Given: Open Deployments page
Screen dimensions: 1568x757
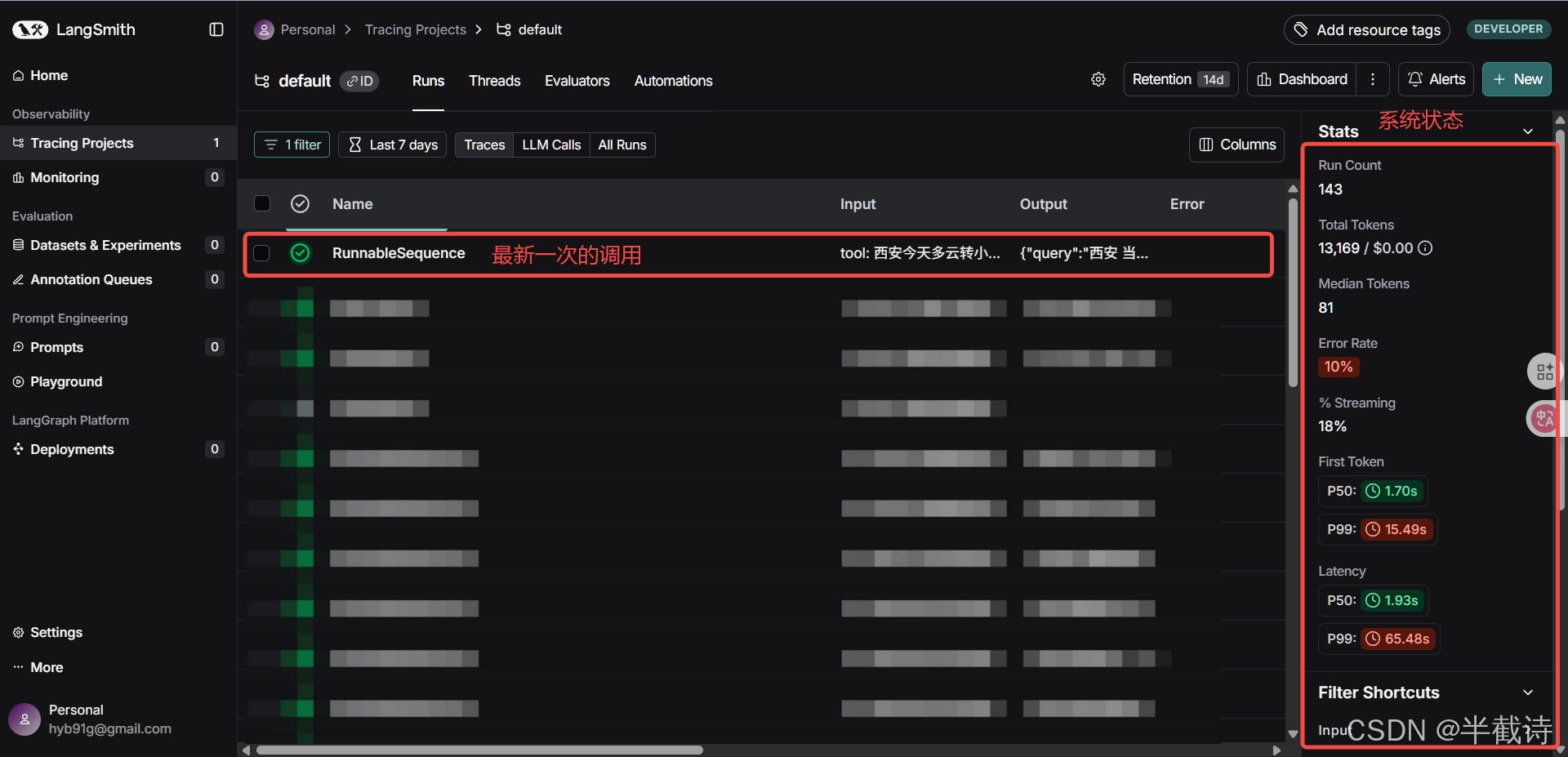Looking at the screenshot, I should click(x=118, y=449).
